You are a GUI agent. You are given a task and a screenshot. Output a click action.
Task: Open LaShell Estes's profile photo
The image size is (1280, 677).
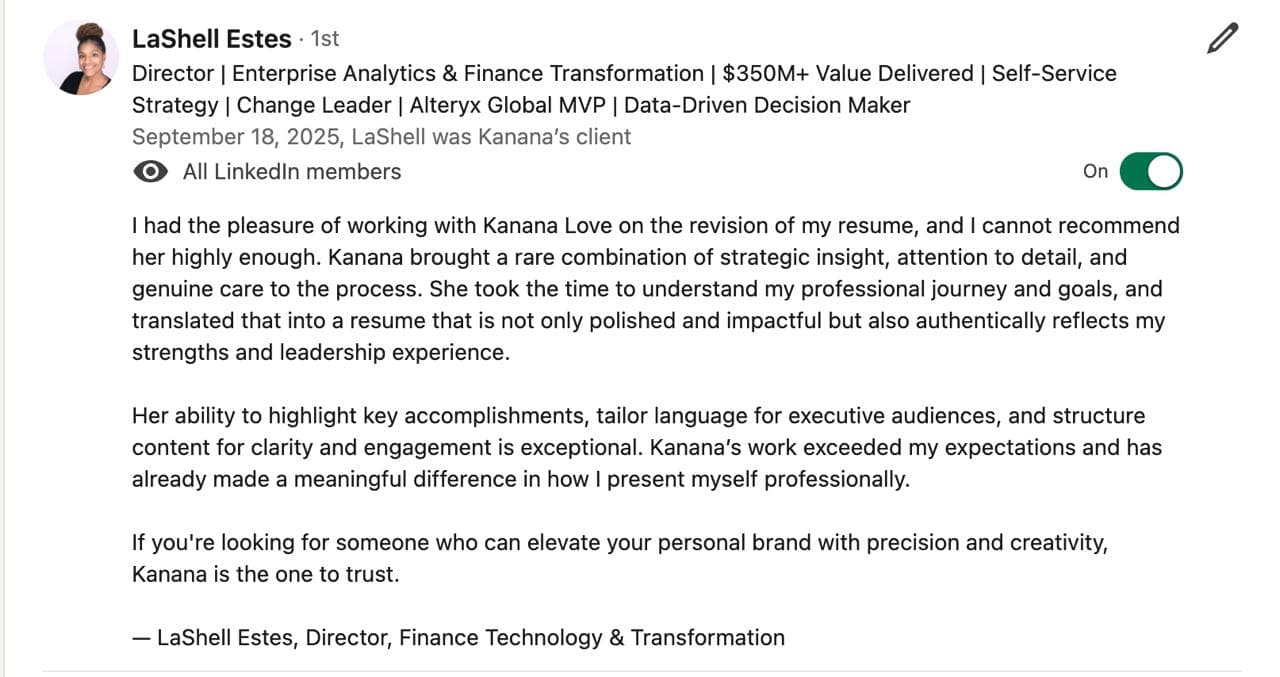pyautogui.click(x=81, y=58)
